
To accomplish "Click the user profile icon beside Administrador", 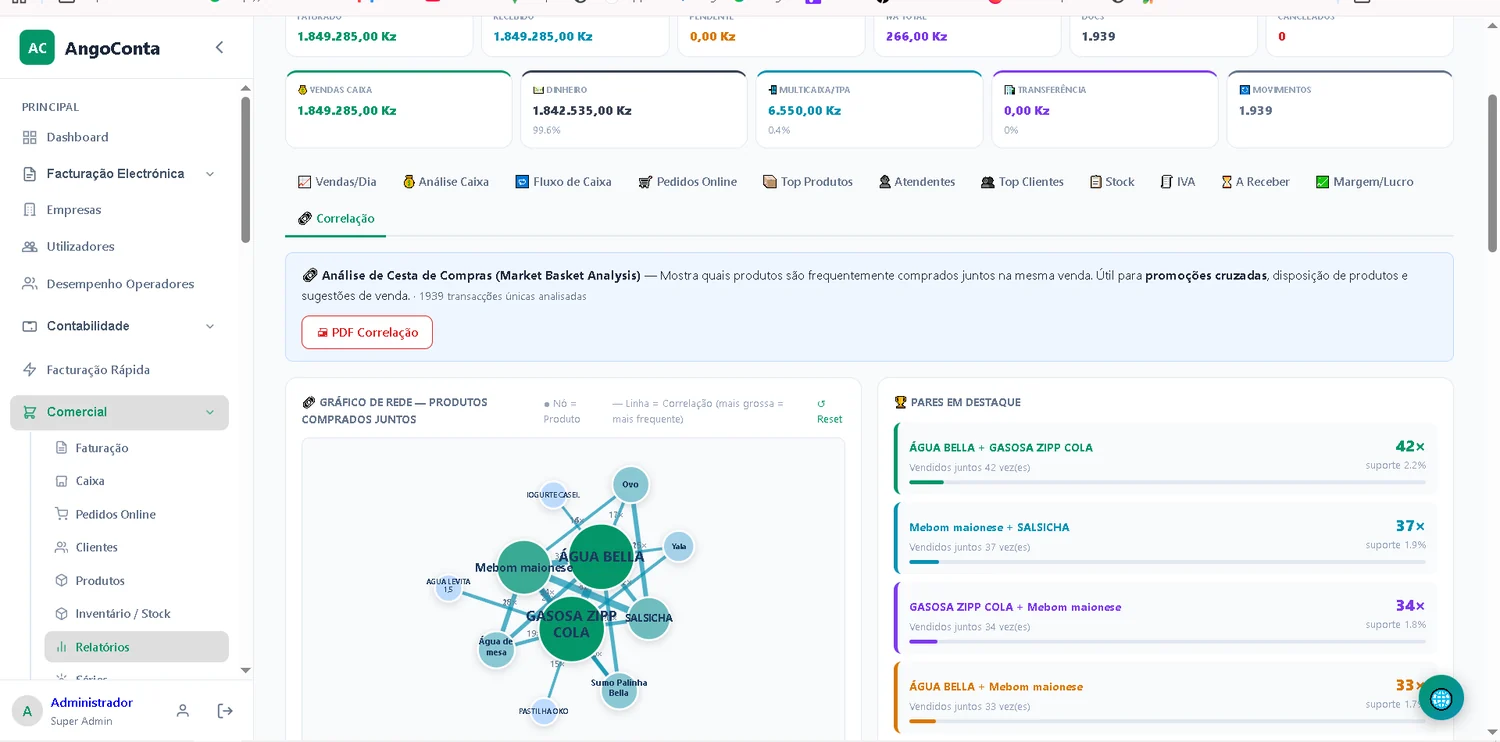I will click(x=183, y=711).
